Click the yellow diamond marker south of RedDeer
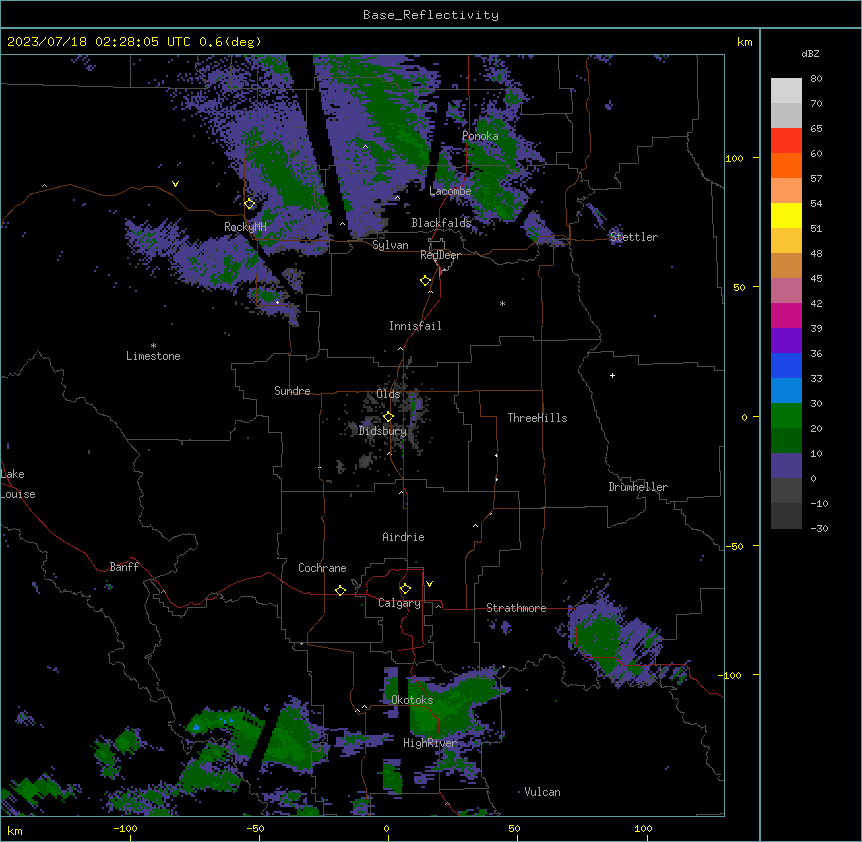Viewport: 862px width, 842px height. pos(426,281)
